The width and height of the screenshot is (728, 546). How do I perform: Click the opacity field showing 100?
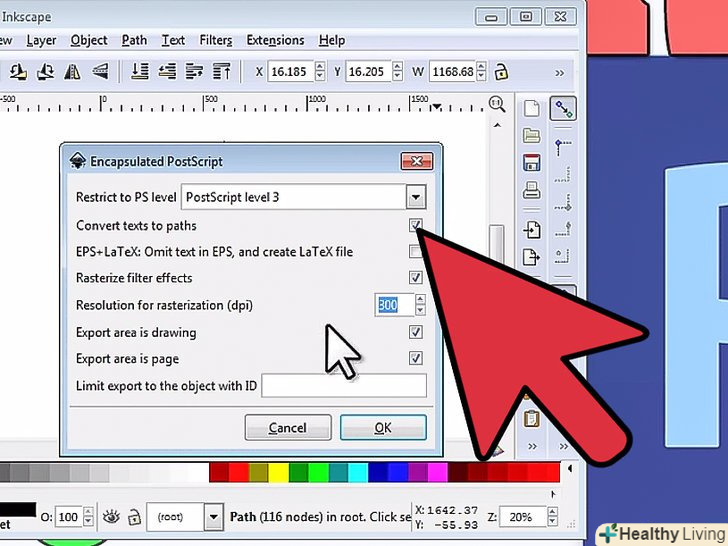(x=69, y=517)
